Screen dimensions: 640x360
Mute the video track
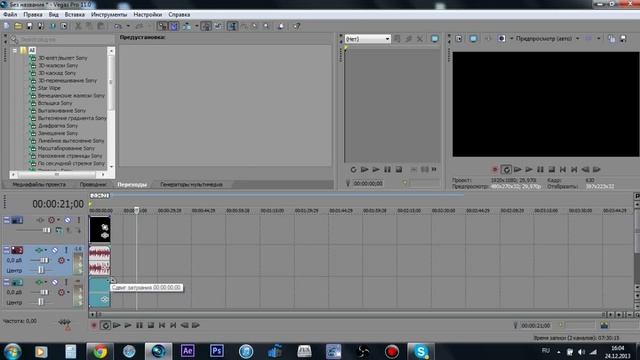[x=67, y=220]
